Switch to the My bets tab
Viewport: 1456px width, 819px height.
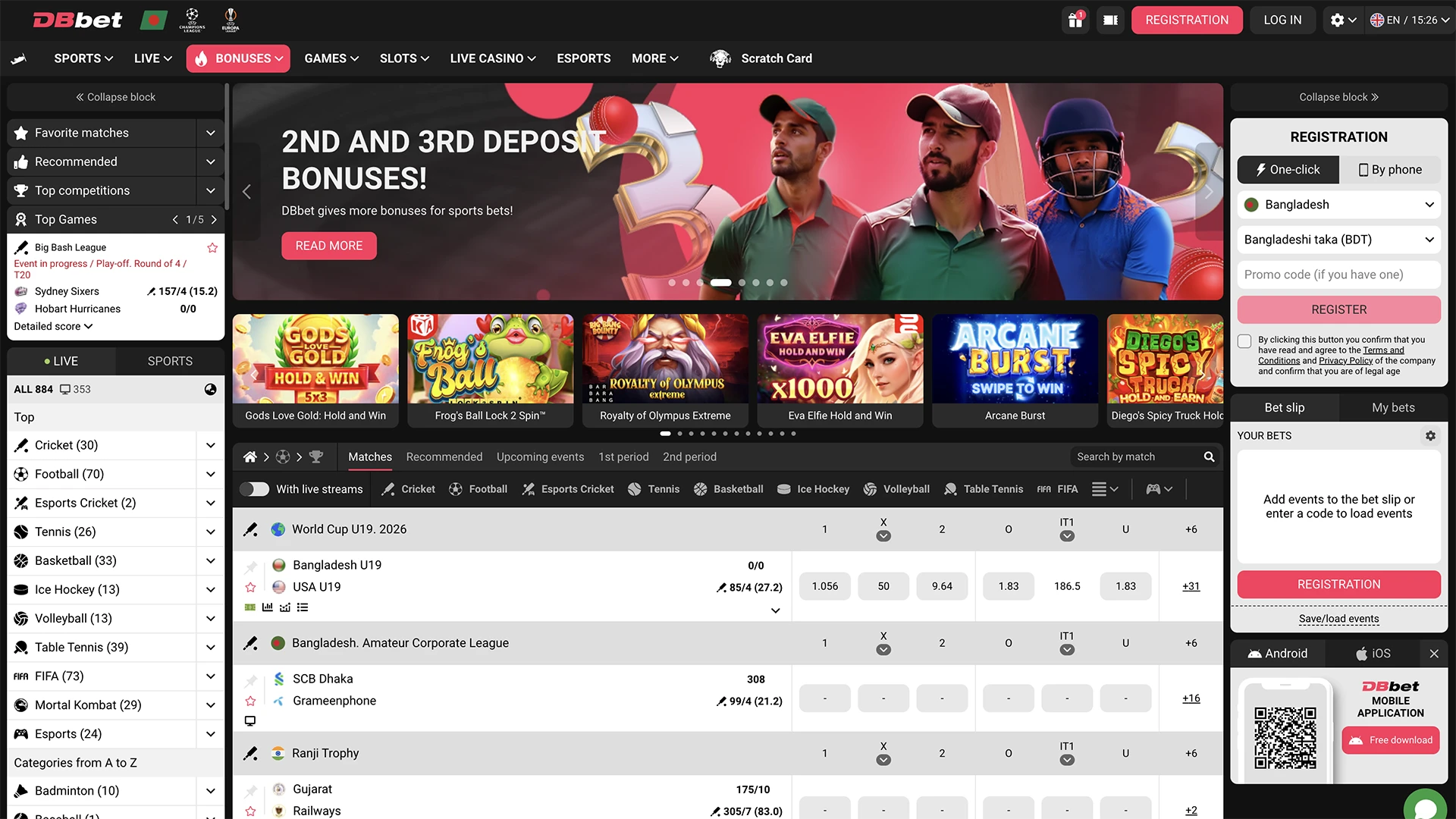tap(1392, 407)
